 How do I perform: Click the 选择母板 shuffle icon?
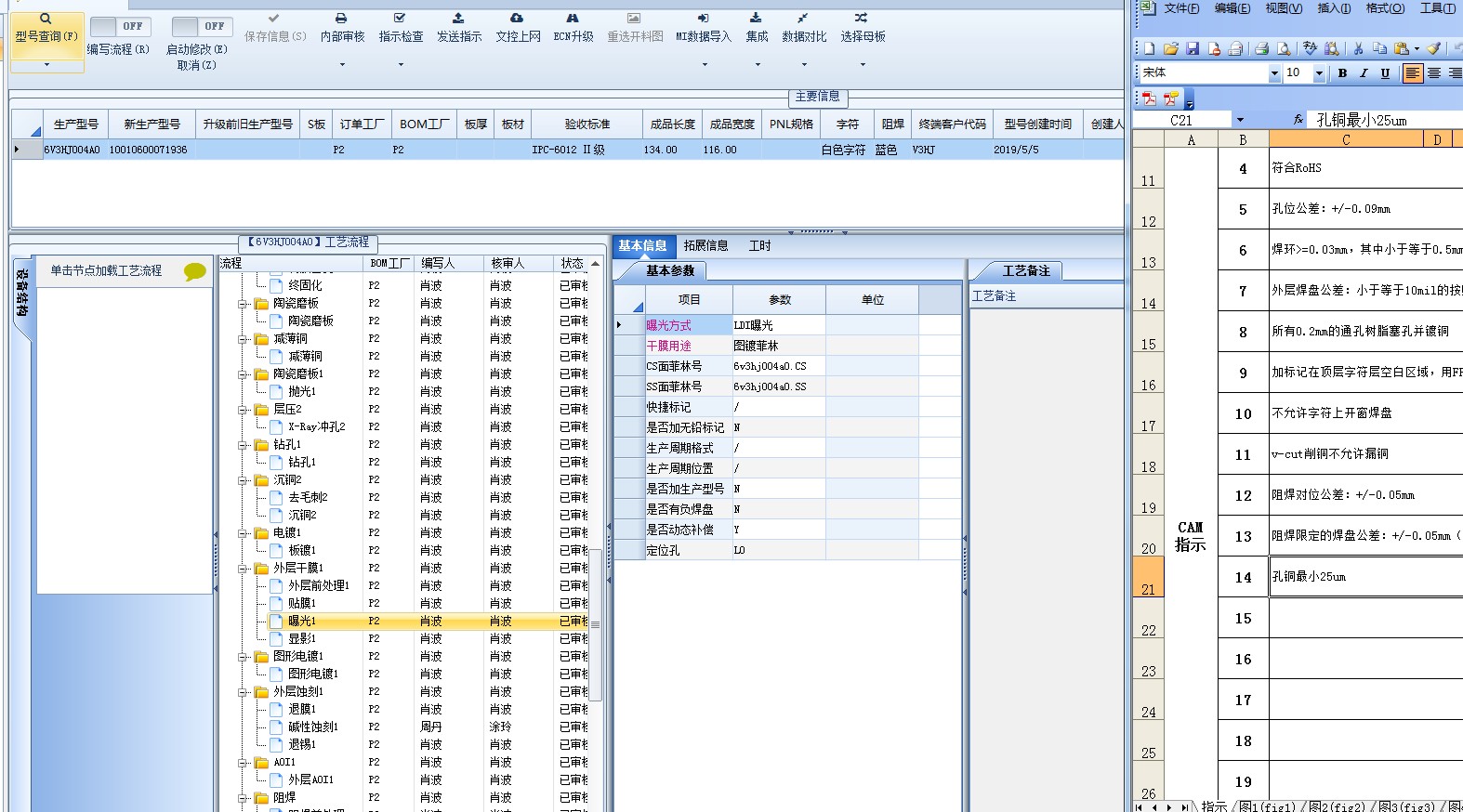862,18
